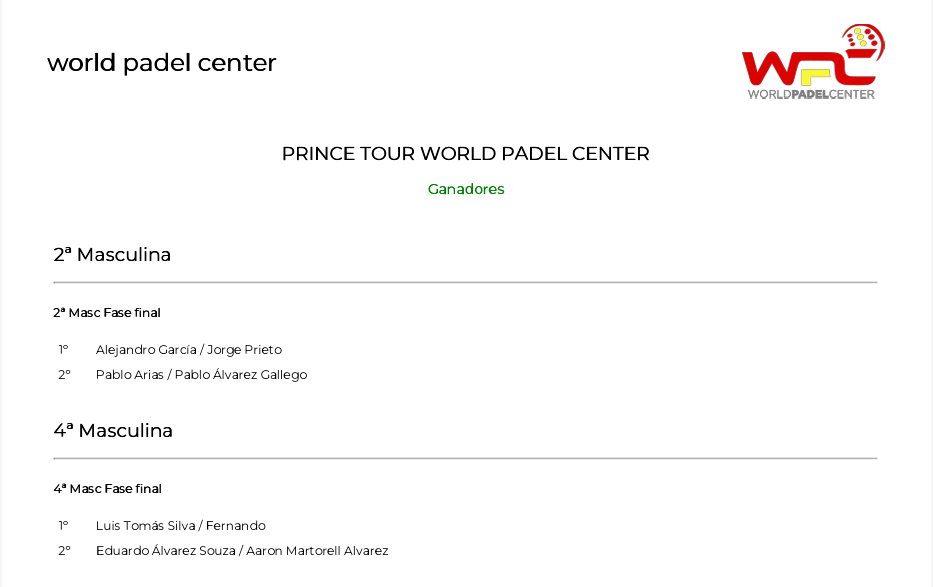Click the padel racket icon in logo

click(x=863, y=41)
